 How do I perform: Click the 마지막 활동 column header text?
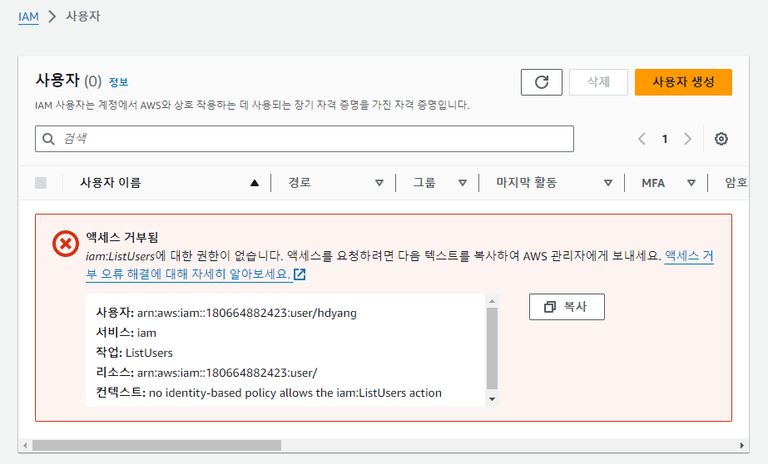tap(527, 183)
